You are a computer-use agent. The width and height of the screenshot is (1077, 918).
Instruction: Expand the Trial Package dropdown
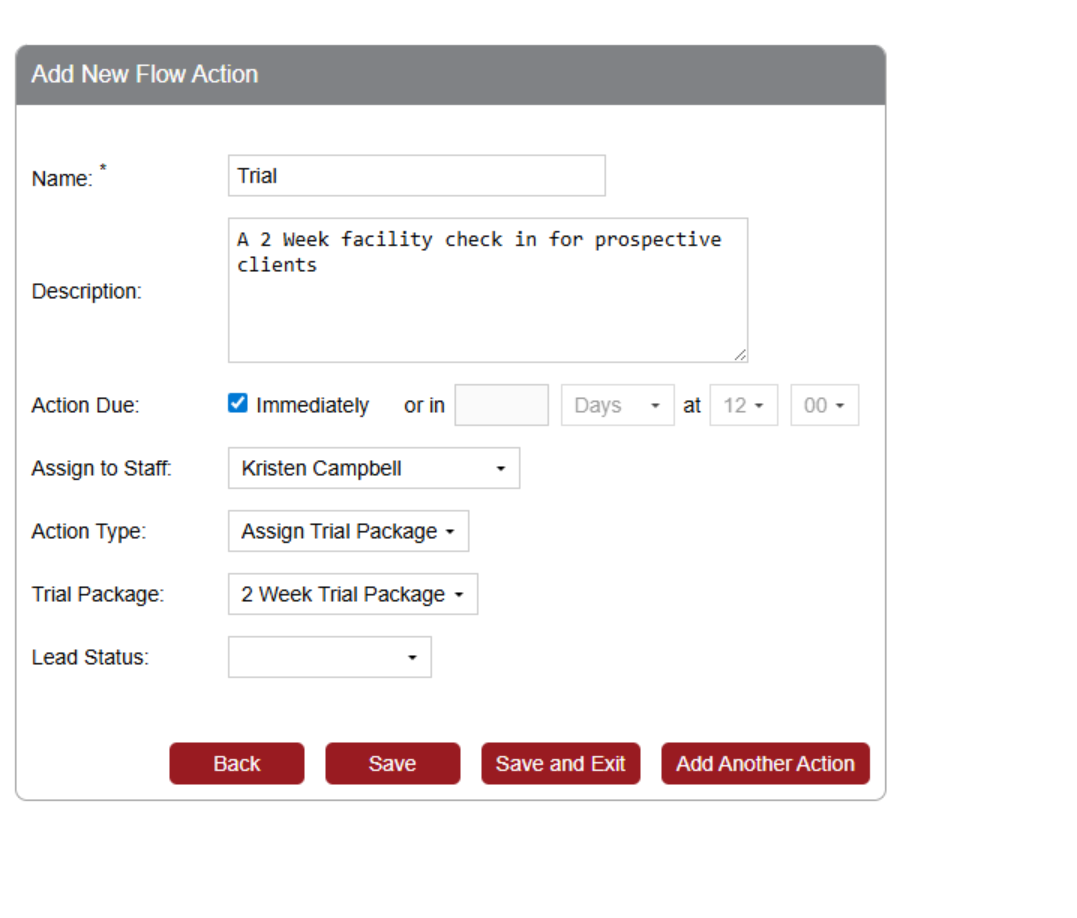click(352, 594)
